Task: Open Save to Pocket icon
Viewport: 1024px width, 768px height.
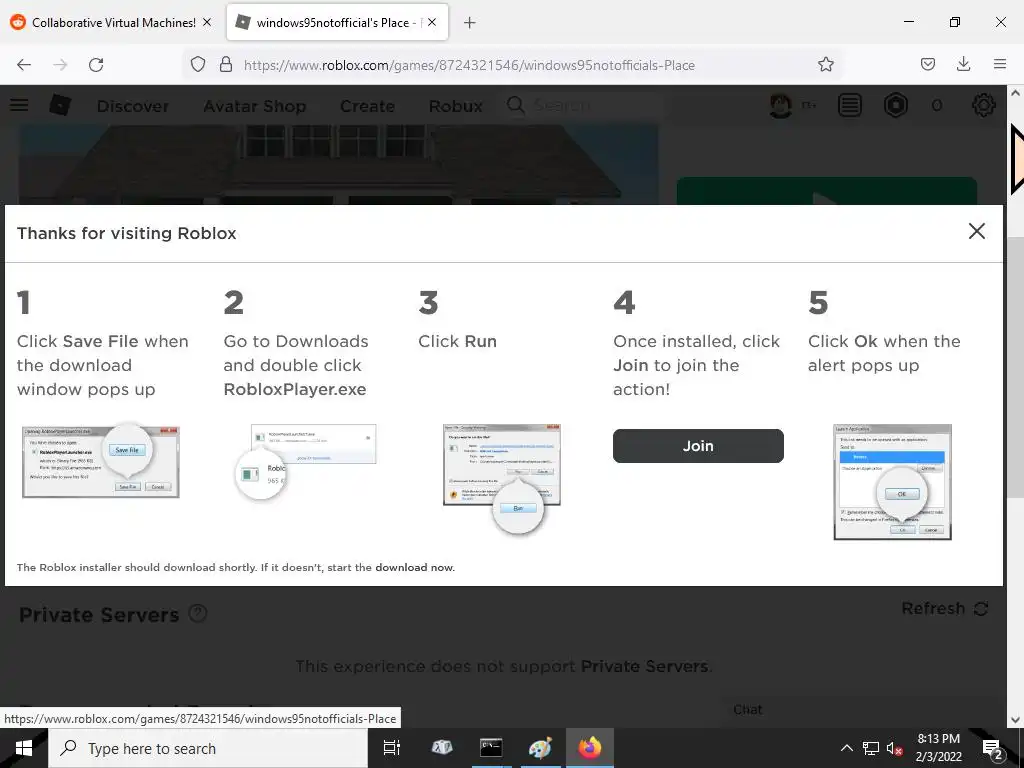Action: pyautogui.click(x=927, y=65)
